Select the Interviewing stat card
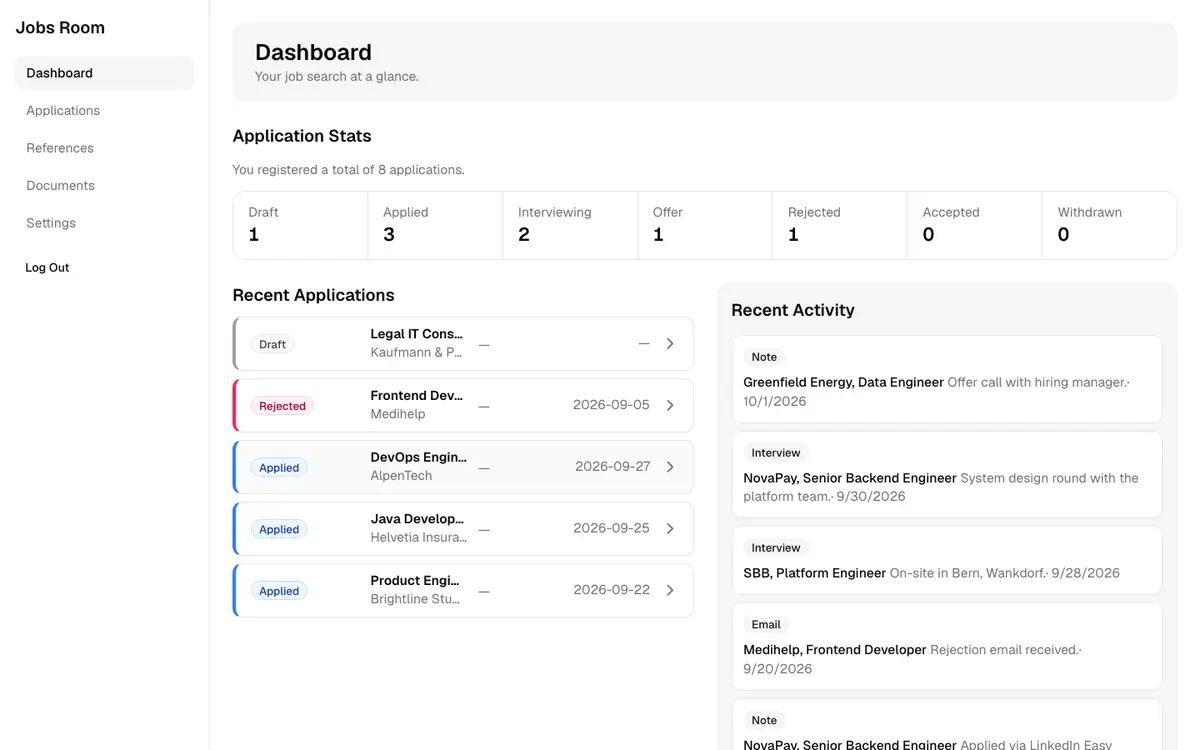Screen dimensions: 1200x750 (570, 225)
